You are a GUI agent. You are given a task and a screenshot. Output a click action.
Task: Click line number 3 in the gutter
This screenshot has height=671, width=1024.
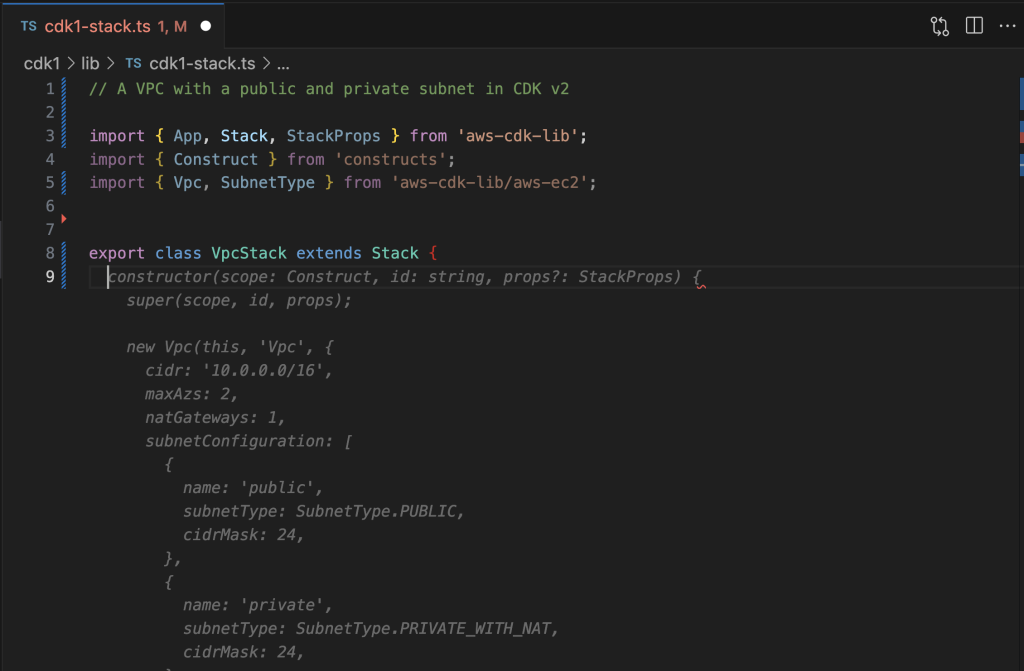tap(50, 136)
